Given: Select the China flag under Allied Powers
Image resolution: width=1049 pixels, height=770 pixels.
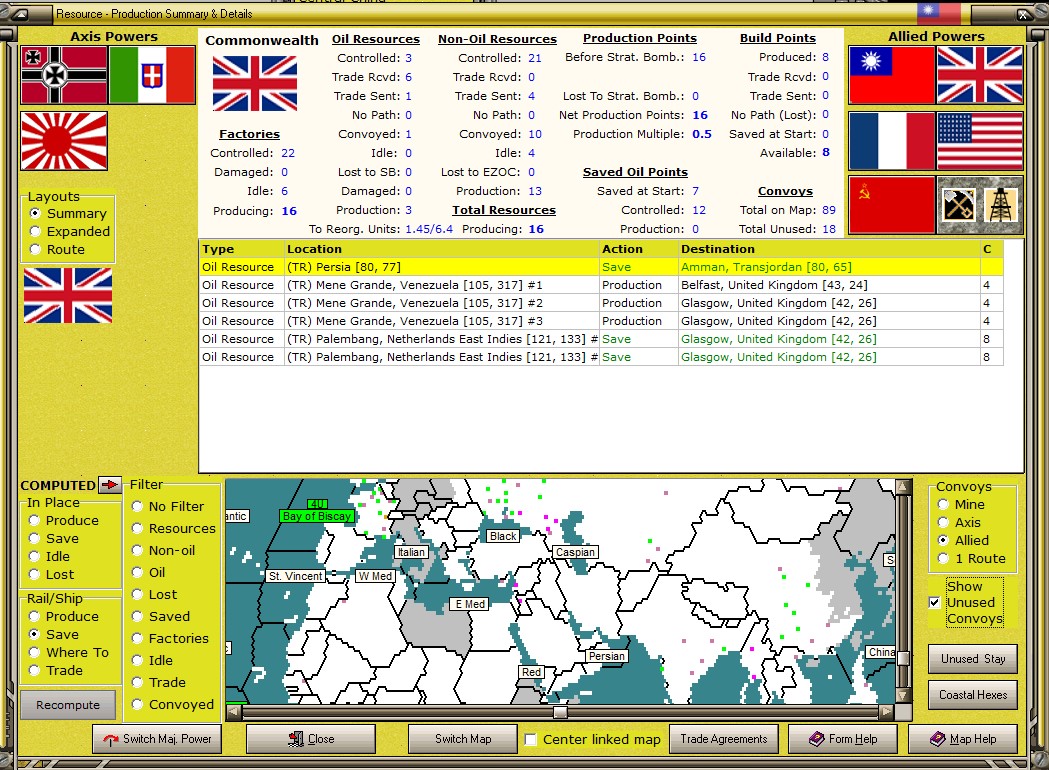Looking at the screenshot, I should (892, 75).
